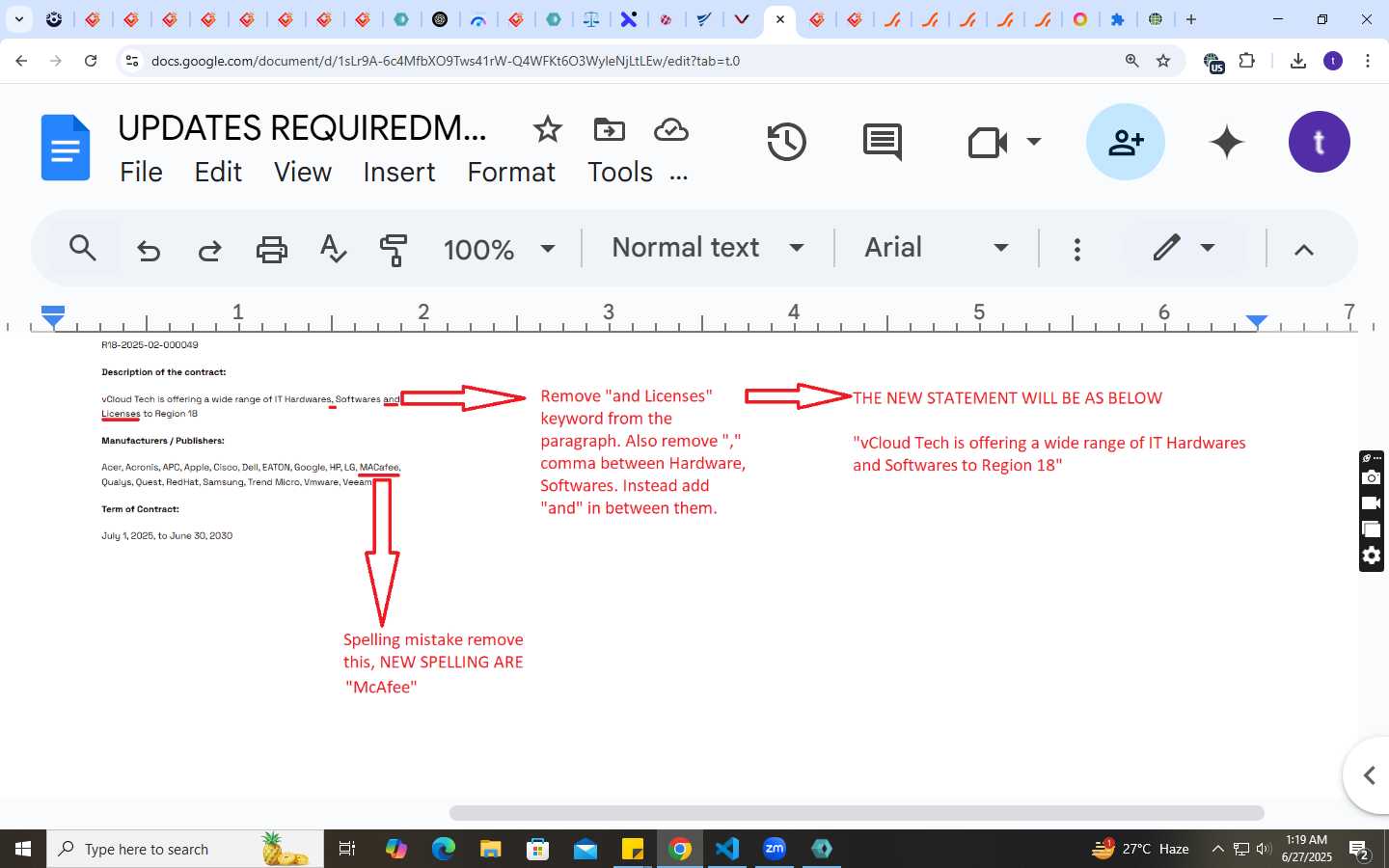
Task: Click the Move to folder icon
Action: (x=610, y=129)
